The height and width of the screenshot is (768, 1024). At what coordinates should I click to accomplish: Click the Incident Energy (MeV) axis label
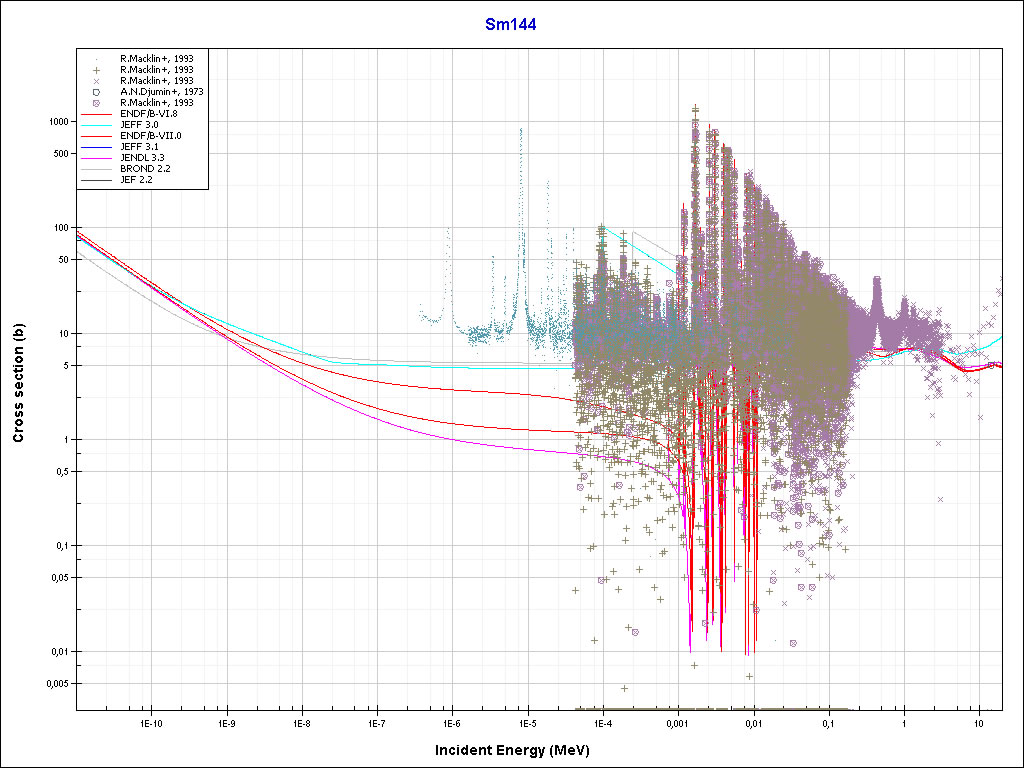click(x=510, y=749)
